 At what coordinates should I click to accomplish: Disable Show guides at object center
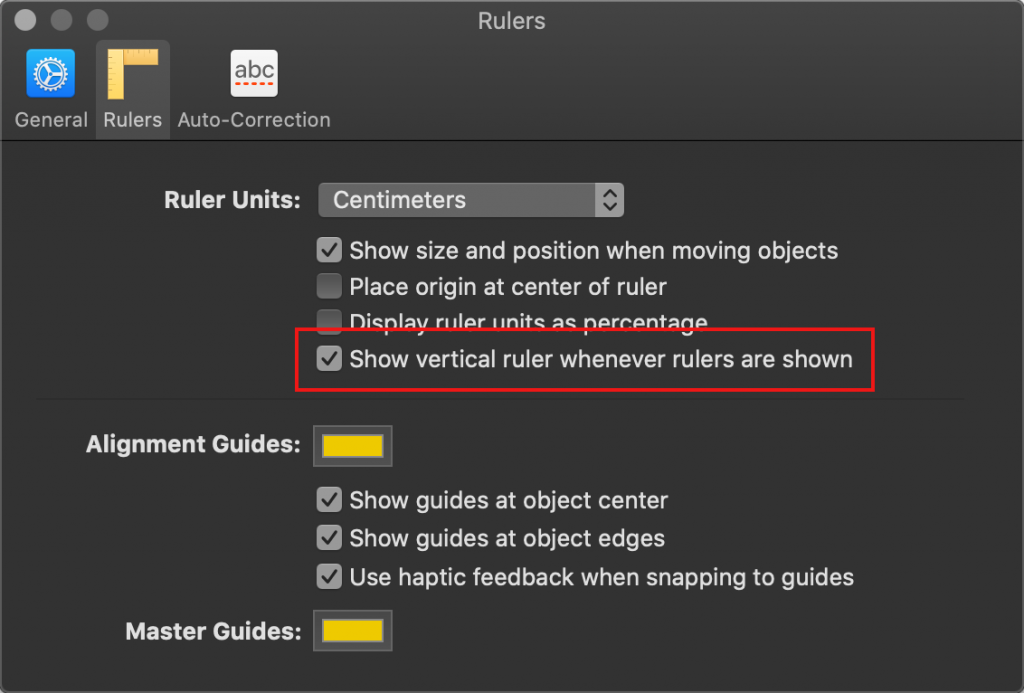tap(329, 500)
